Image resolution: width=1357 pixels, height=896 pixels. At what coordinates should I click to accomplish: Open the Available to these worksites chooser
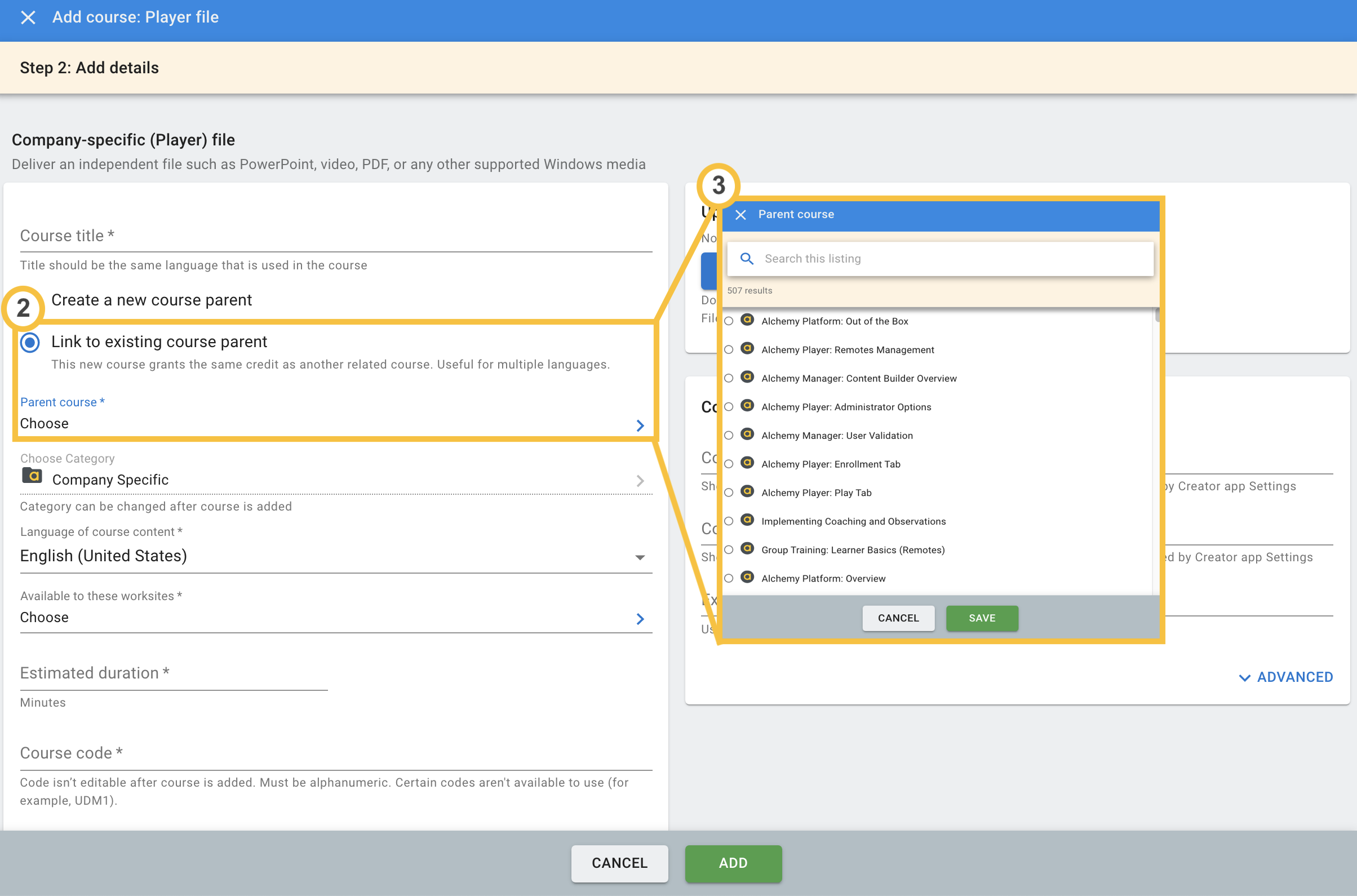point(640,619)
